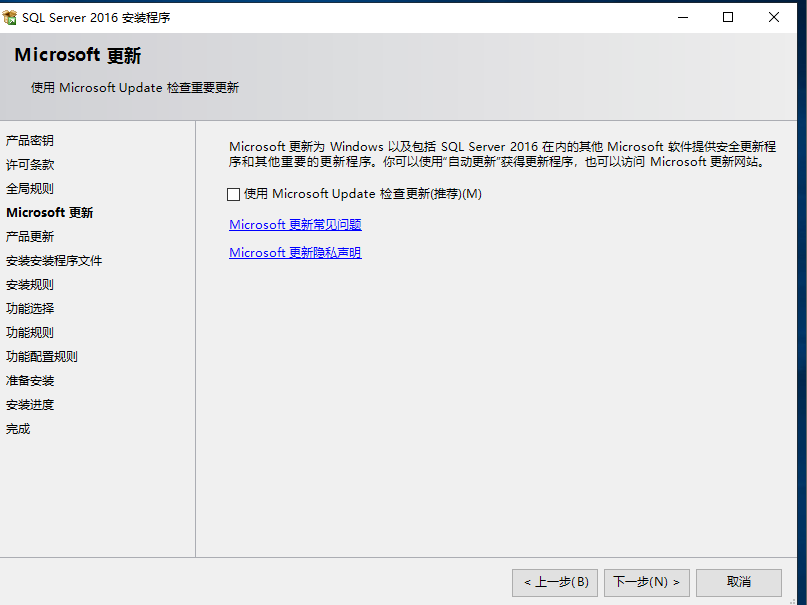Select 安装进度 step in sidebar
Screen dimensions: 807x605
coord(30,405)
